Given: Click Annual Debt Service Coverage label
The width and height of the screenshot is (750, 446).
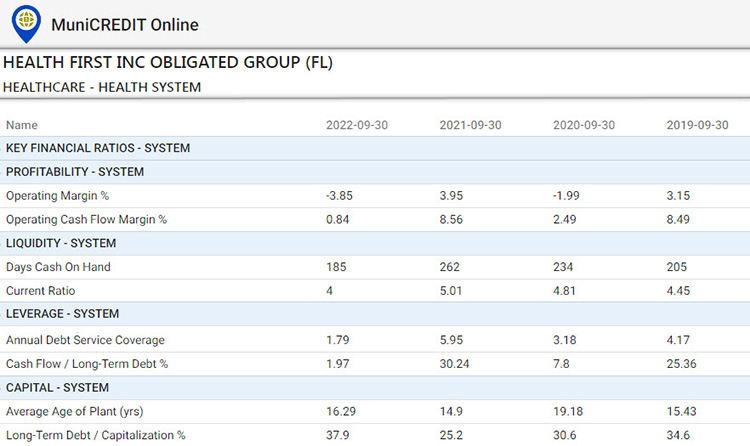Looking at the screenshot, I should click(85, 340).
